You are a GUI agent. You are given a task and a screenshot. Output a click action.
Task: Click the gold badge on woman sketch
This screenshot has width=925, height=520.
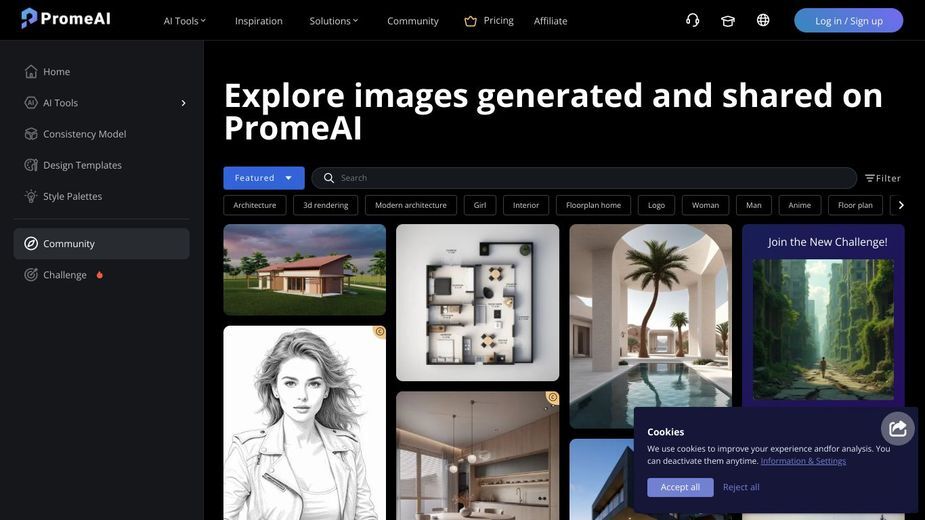point(380,332)
